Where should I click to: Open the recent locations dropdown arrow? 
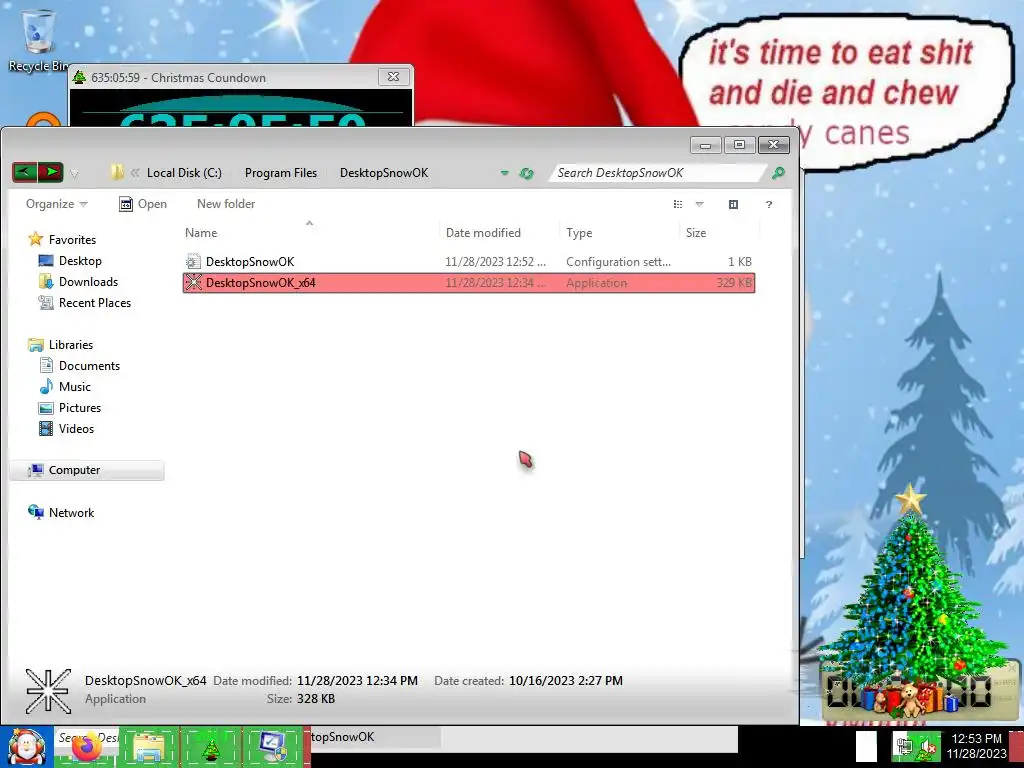pyautogui.click(x=74, y=174)
